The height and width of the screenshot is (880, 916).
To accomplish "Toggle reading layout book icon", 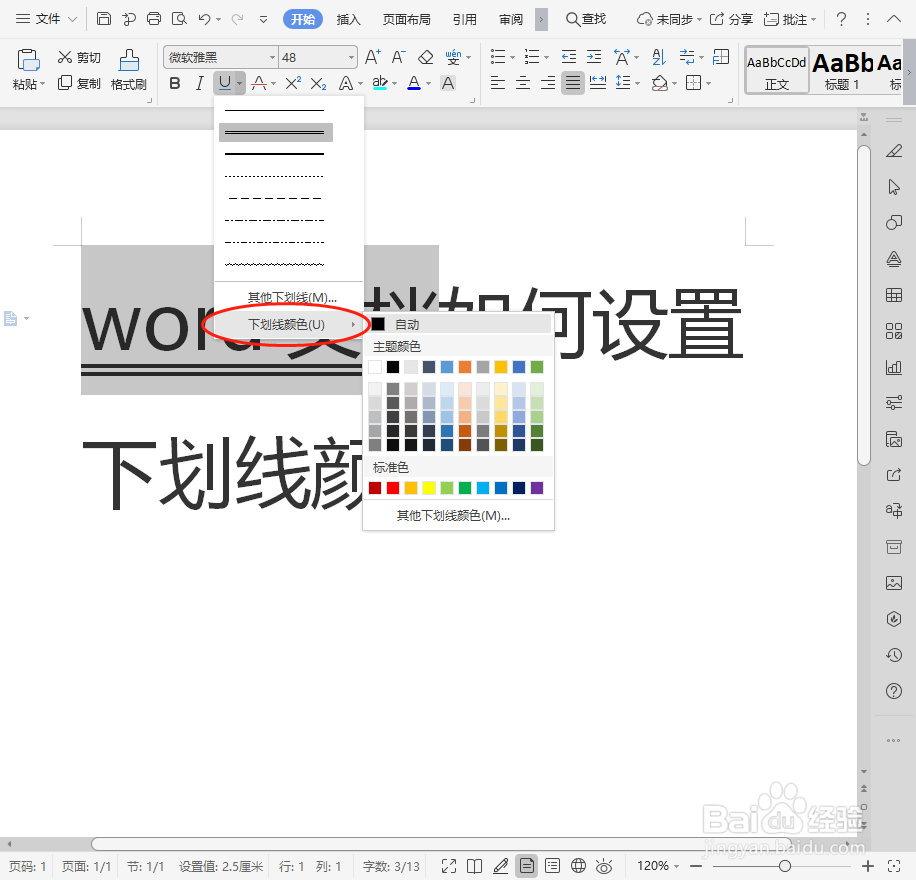I will [x=474, y=865].
